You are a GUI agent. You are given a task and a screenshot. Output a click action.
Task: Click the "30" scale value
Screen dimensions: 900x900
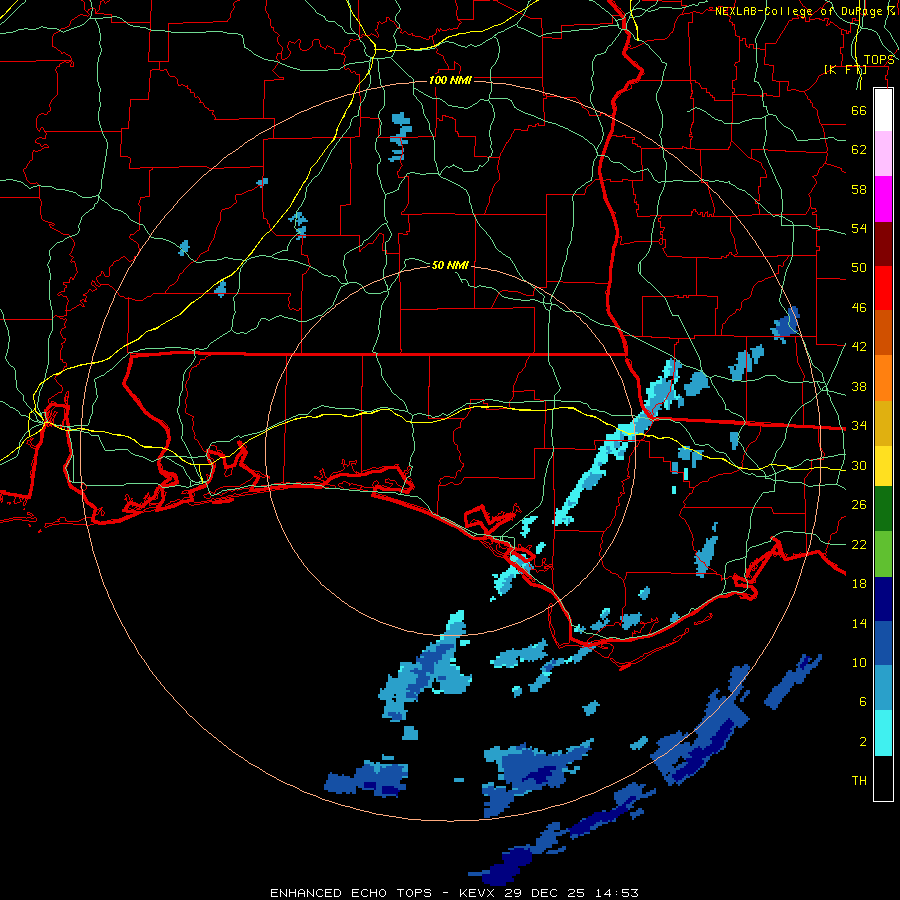point(859,465)
